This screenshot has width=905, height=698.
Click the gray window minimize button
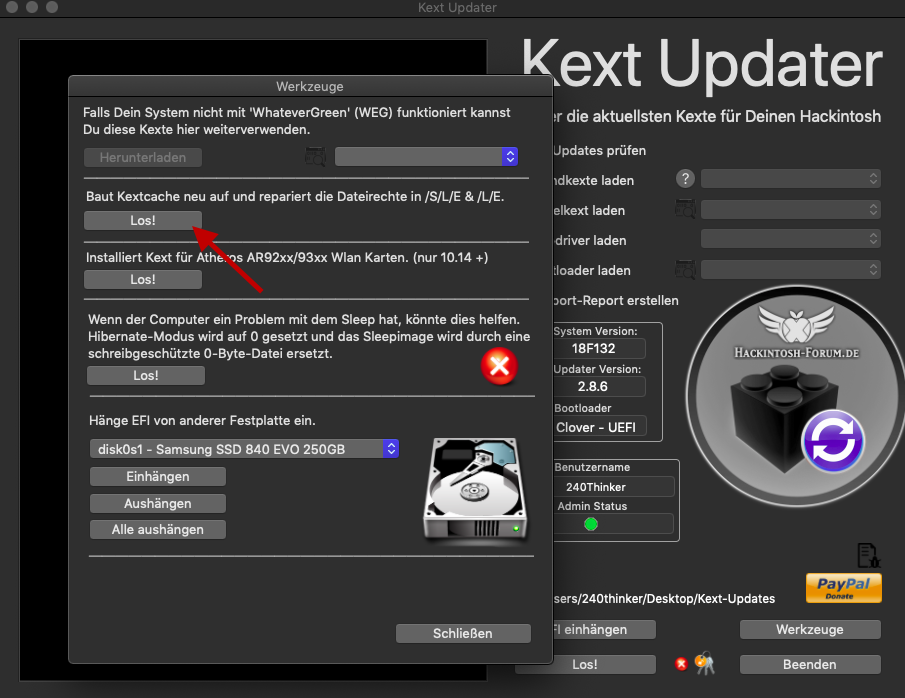(x=32, y=6)
